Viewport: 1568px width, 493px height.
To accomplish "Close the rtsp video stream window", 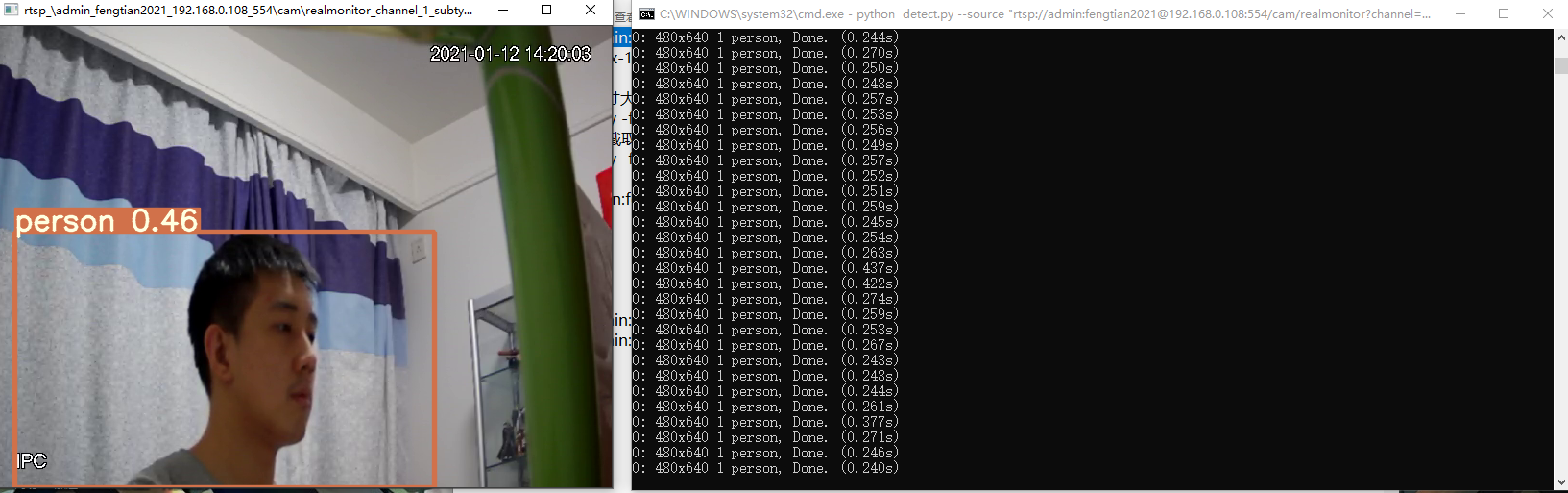I will pos(591,11).
